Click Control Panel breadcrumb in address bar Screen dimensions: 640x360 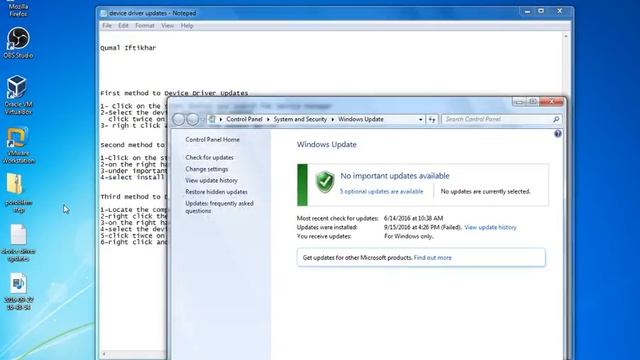pos(244,119)
